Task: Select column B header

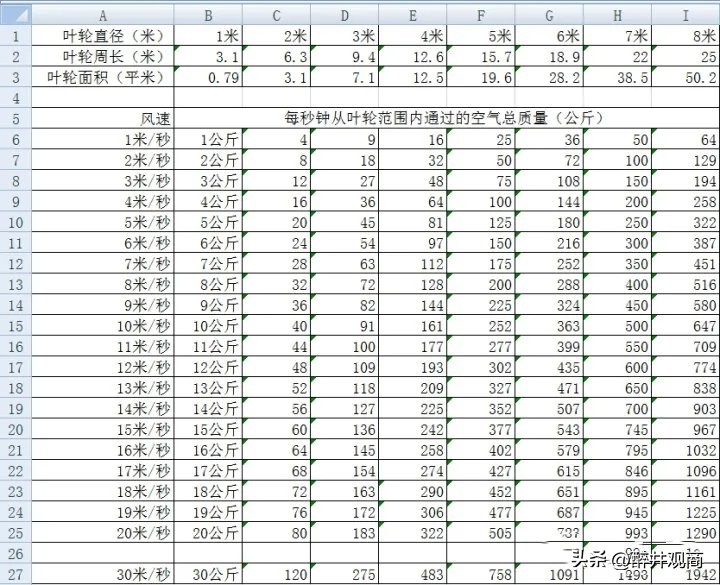Action: (208, 16)
